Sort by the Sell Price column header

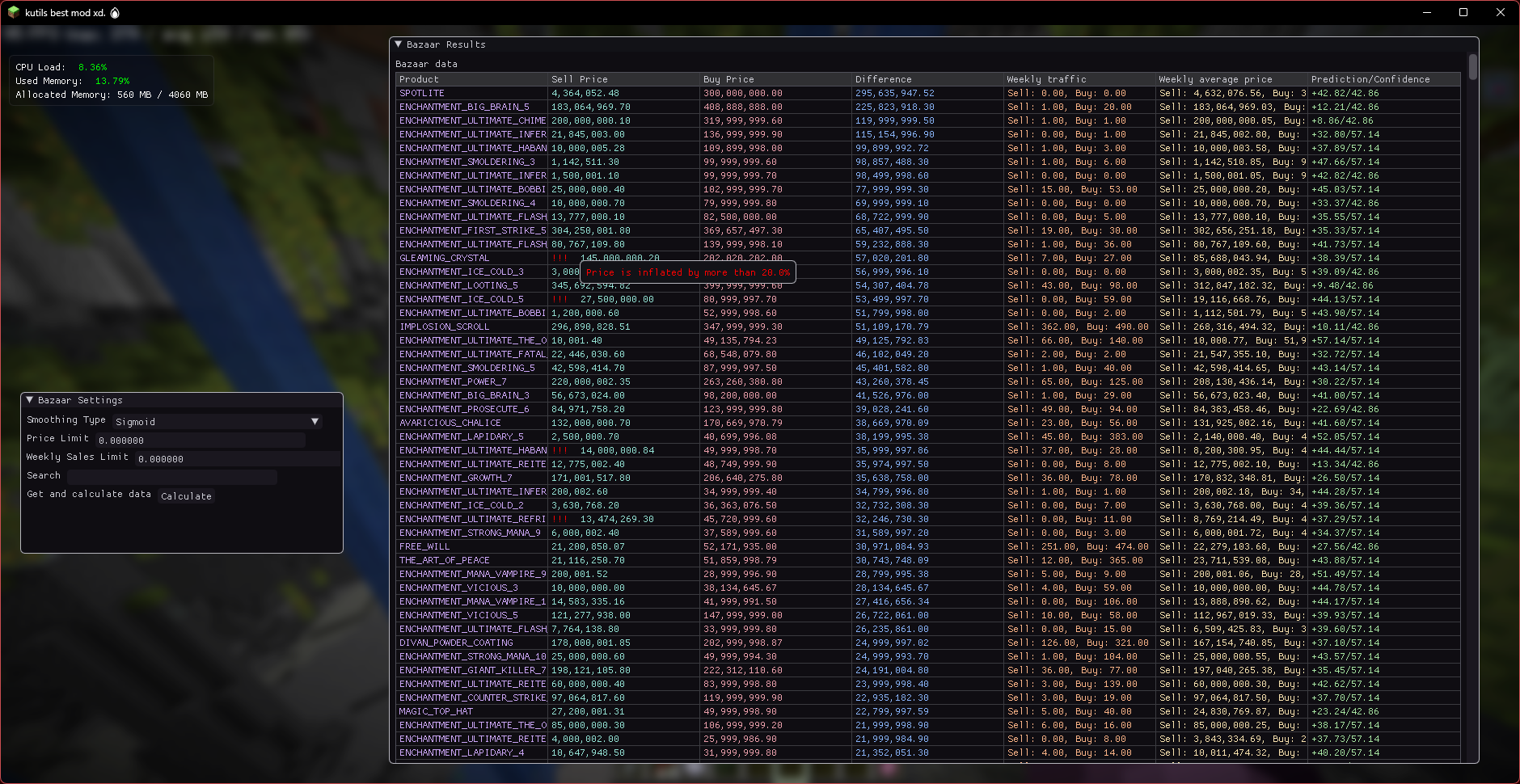pyautogui.click(x=579, y=79)
